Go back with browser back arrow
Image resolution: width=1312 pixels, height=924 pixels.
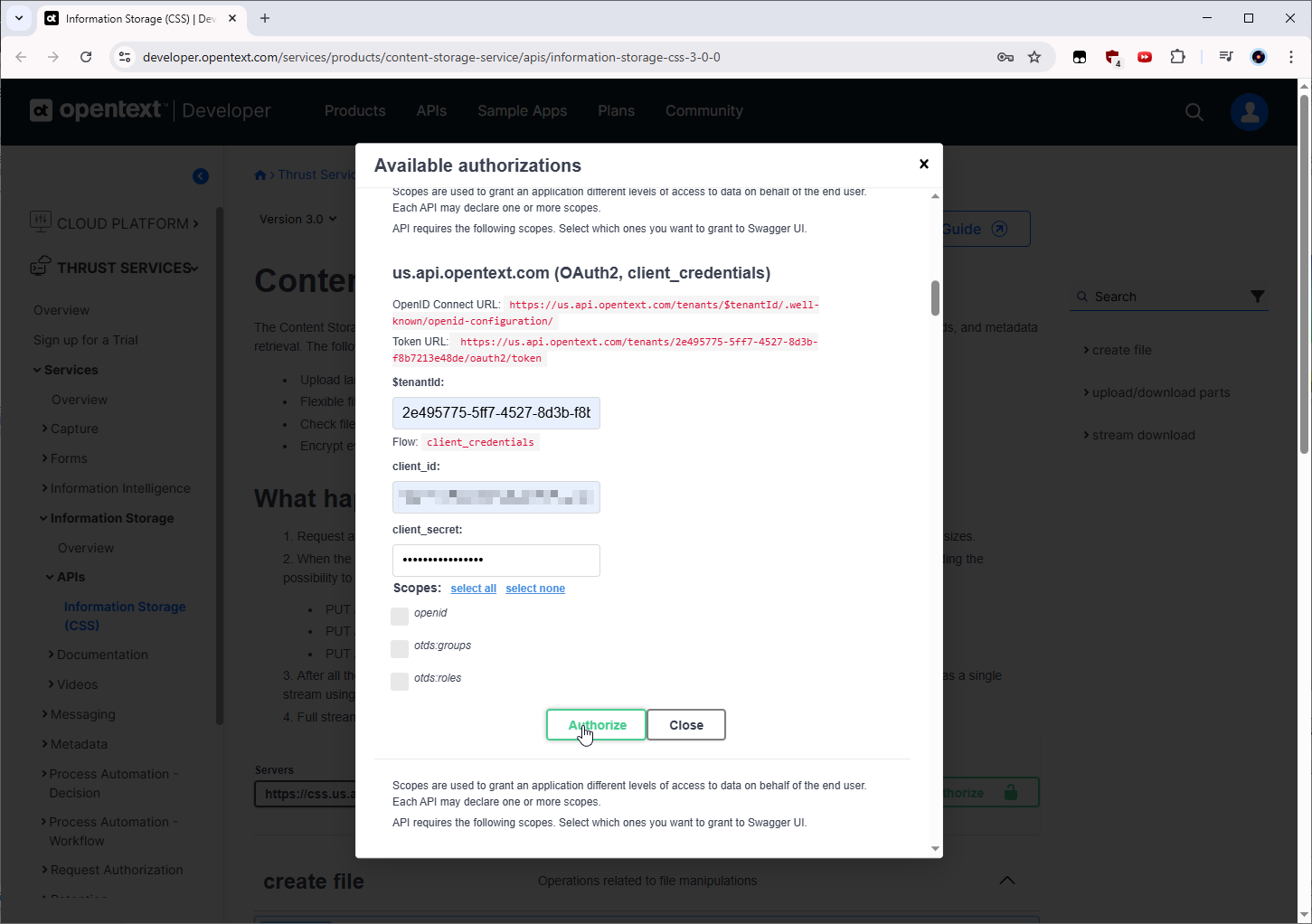[21, 57]
